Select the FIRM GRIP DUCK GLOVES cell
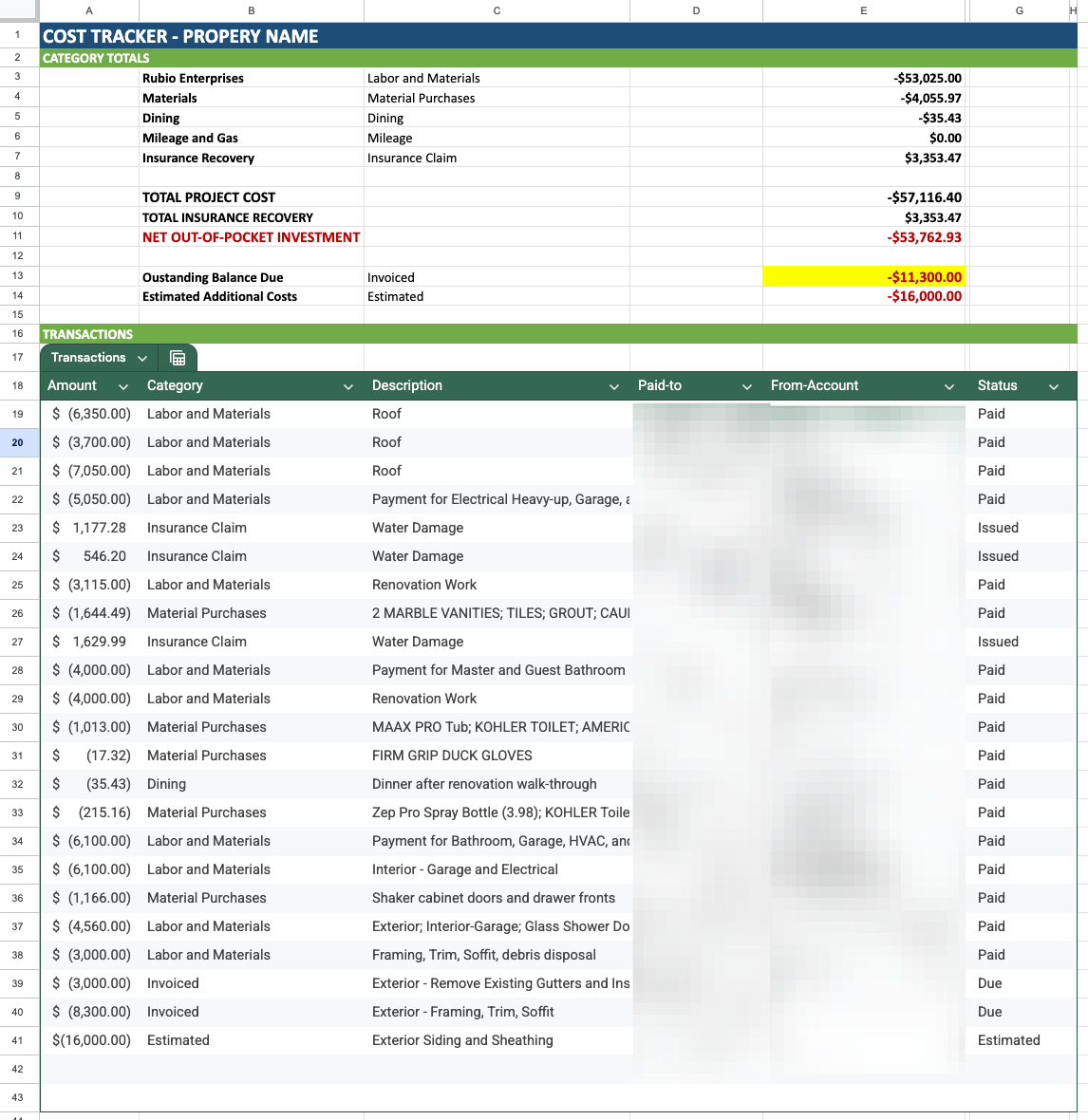 [497, 756]
